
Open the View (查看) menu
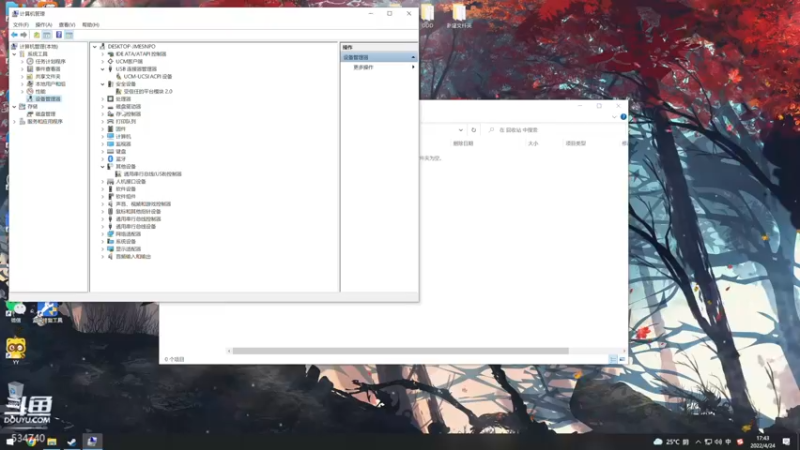point(67,24)
